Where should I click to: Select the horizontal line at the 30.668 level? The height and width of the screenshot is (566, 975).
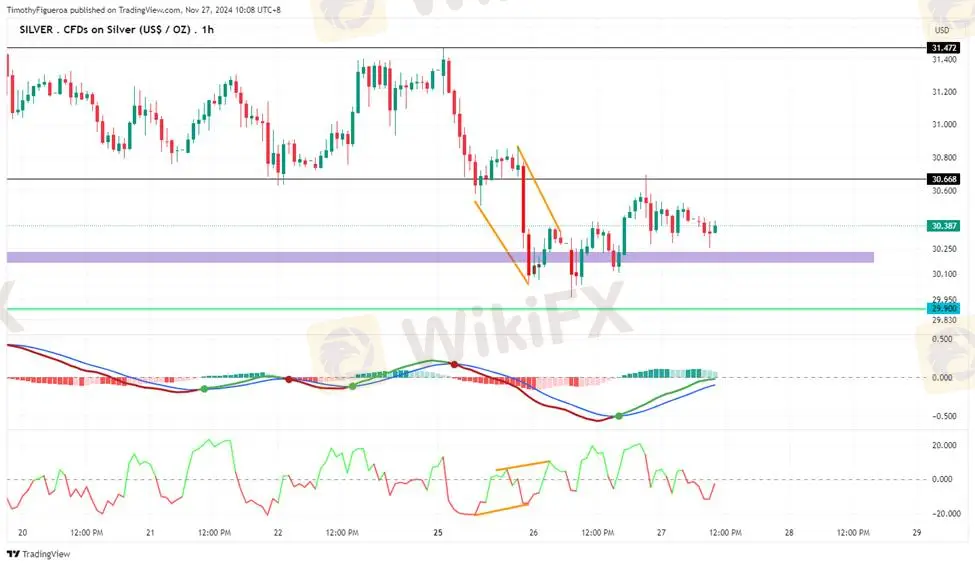tap(466, 179)
